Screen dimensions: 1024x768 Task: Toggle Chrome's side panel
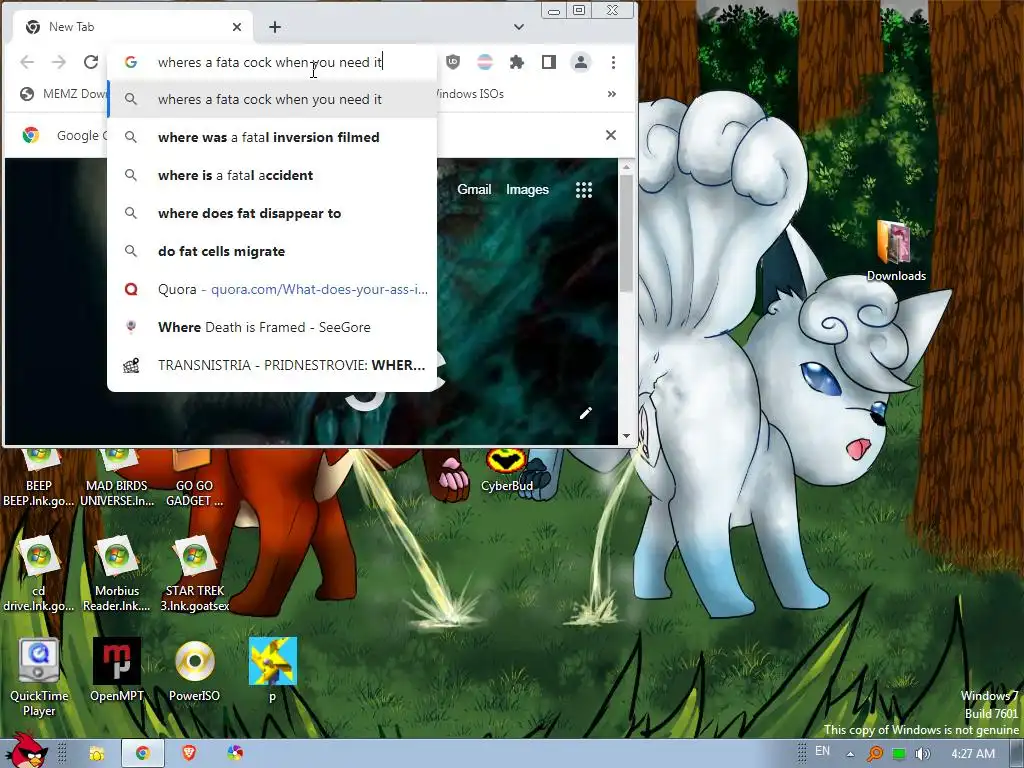[x=549, y=62]
